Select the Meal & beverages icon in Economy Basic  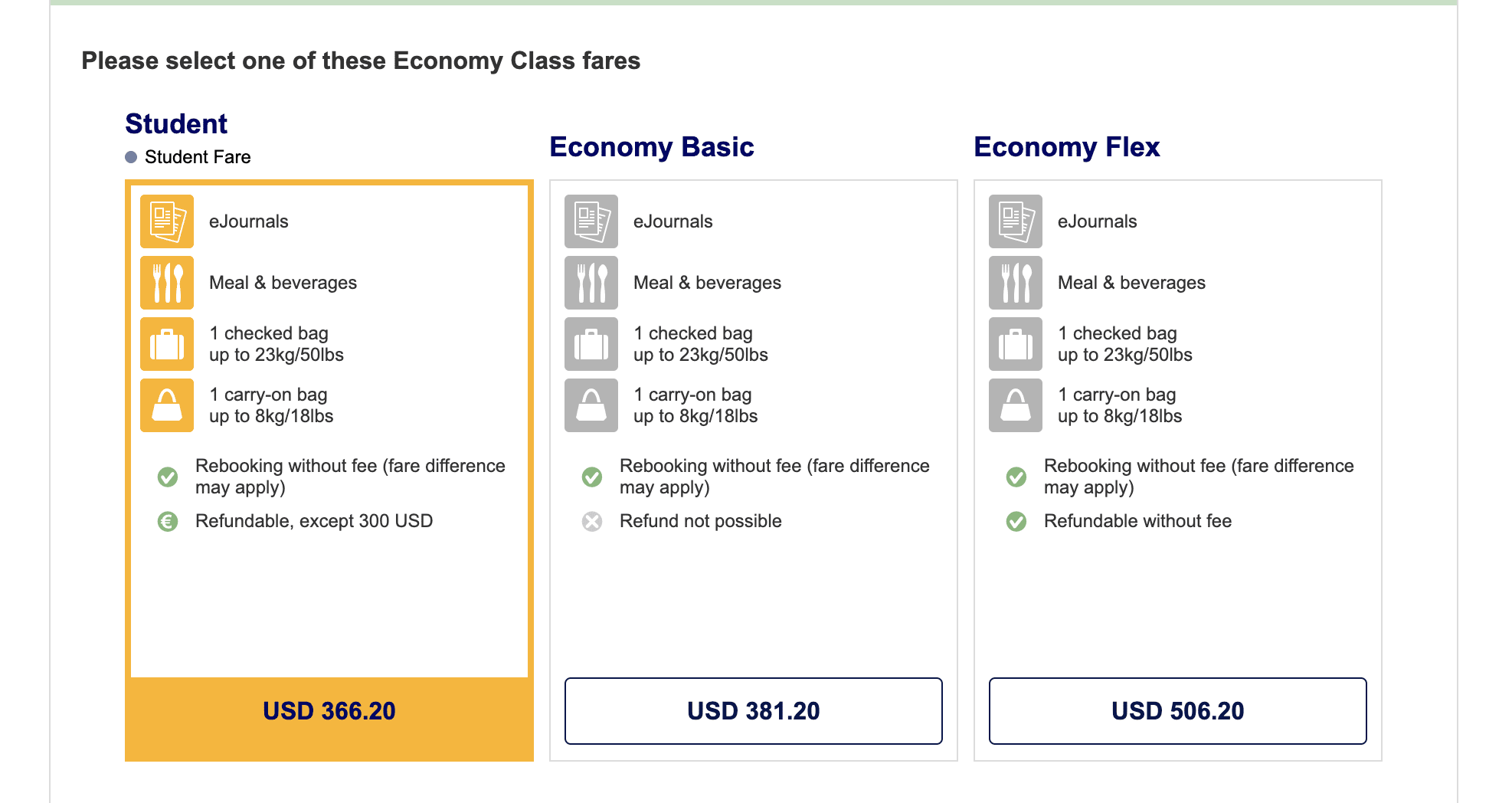pyautogui.click(x=591, y=282)
